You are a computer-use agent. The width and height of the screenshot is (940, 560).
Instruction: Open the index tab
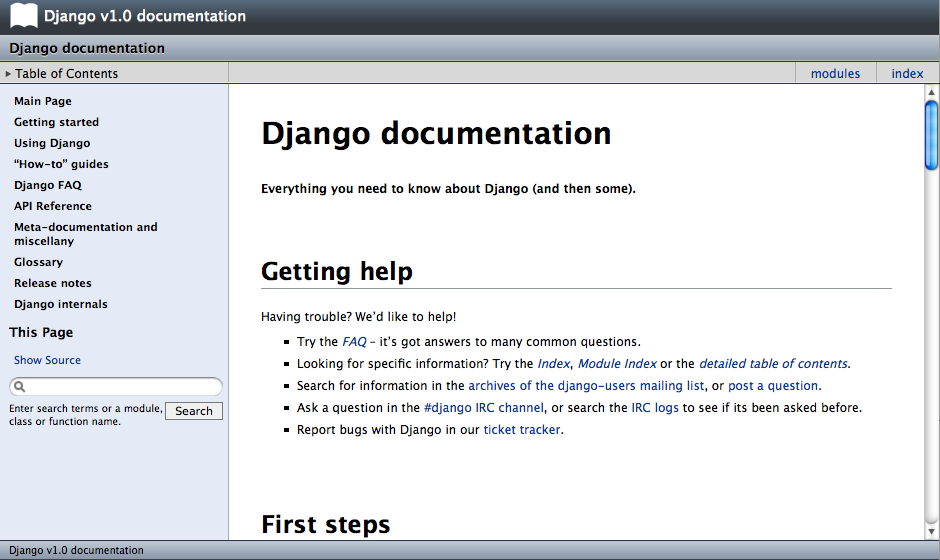click(907, 73)
